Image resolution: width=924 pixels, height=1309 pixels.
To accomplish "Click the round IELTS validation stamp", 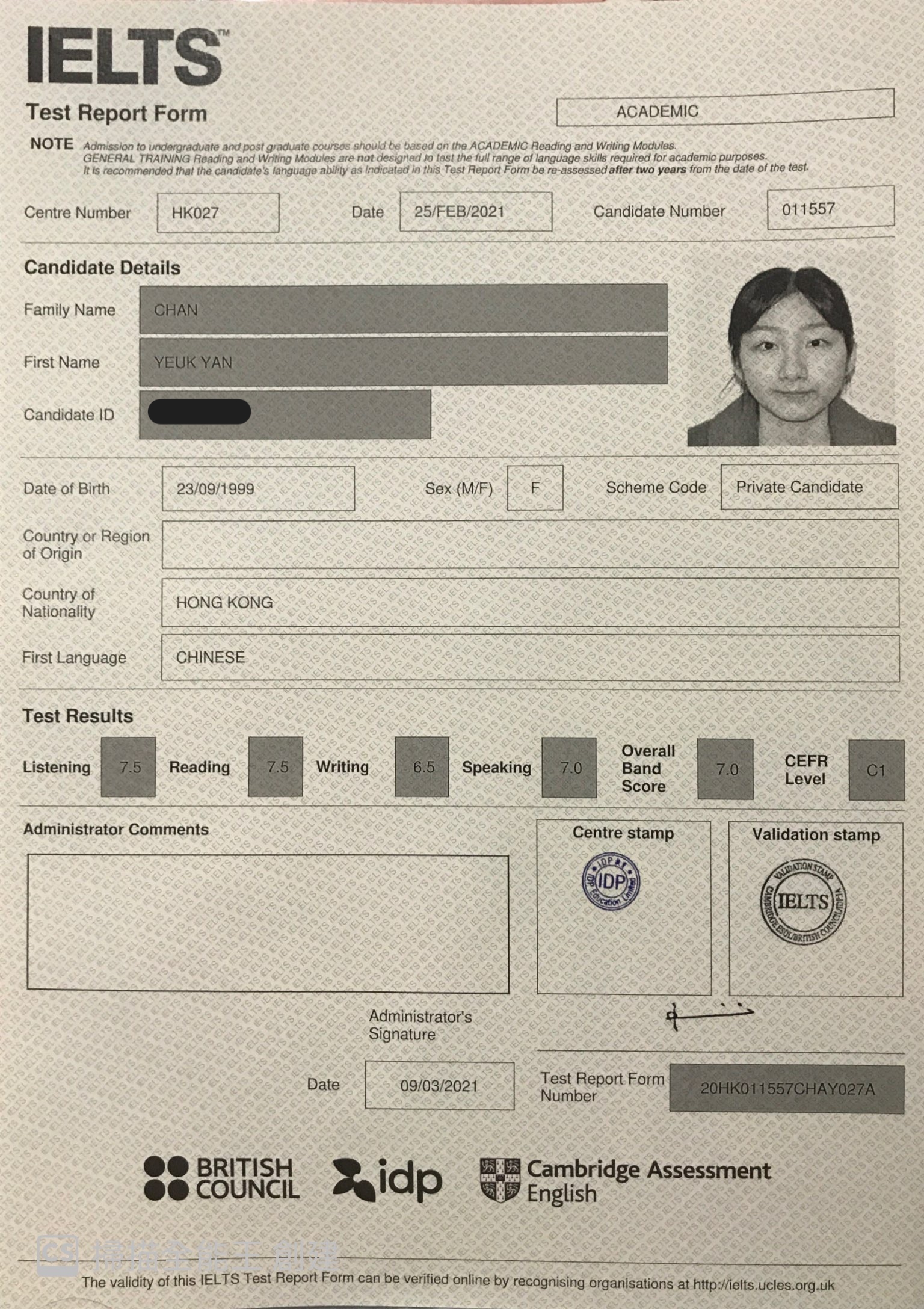I will point(802,902).
